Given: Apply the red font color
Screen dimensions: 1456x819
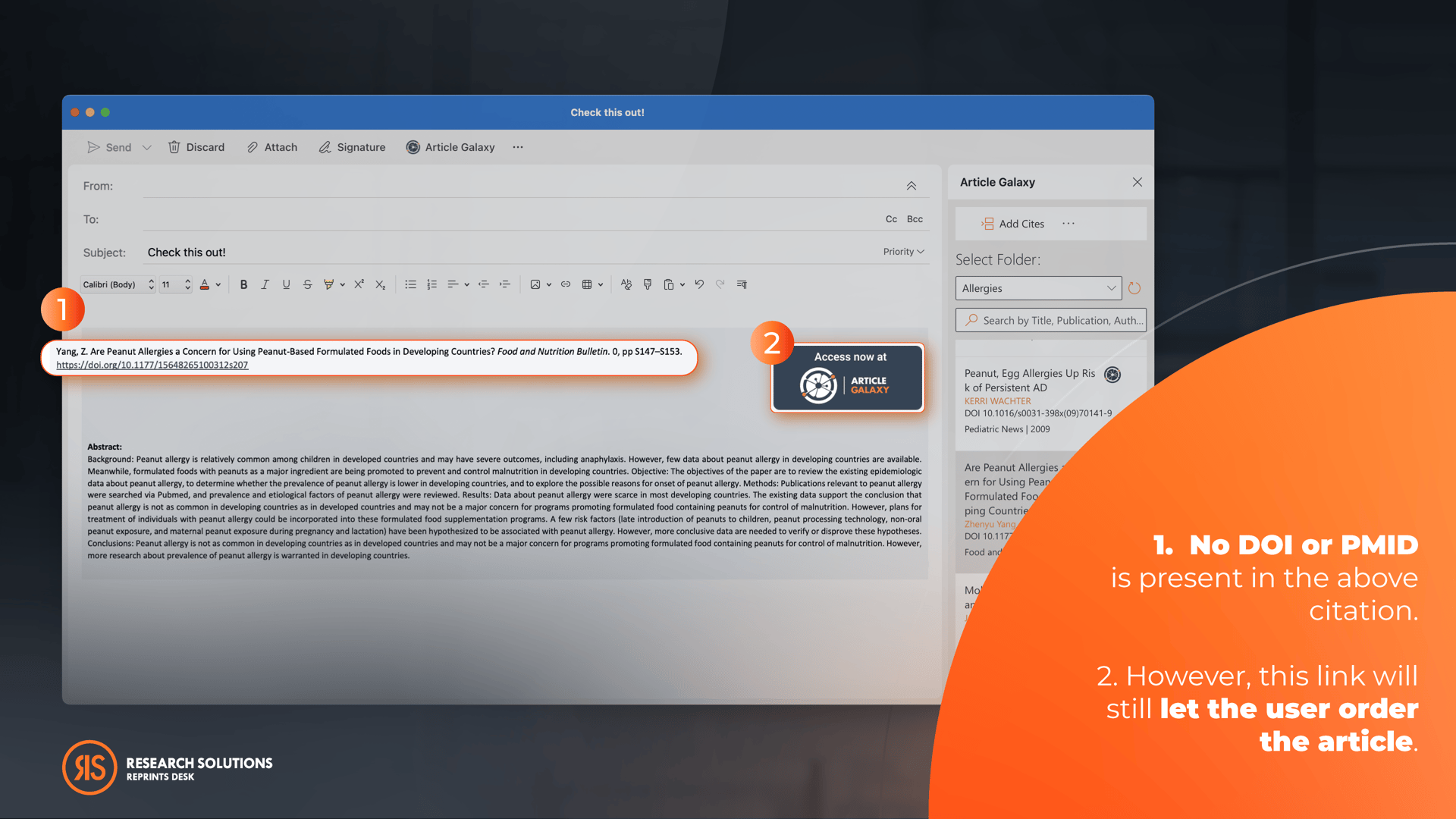Looking at the screenshot, I should click(x=204, y=284).
